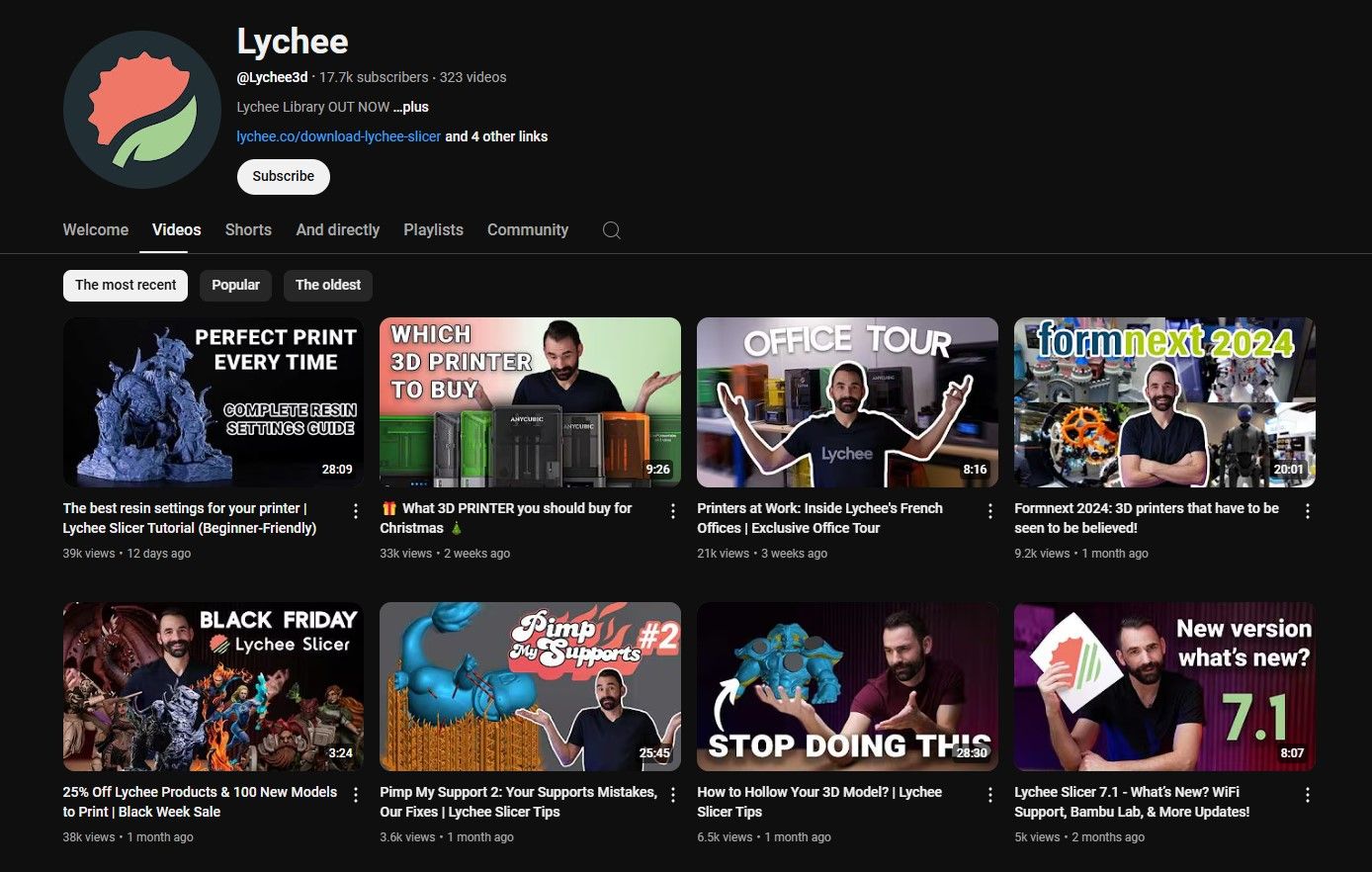Click the Lychee channel name heading

click(x=293, y=42)
